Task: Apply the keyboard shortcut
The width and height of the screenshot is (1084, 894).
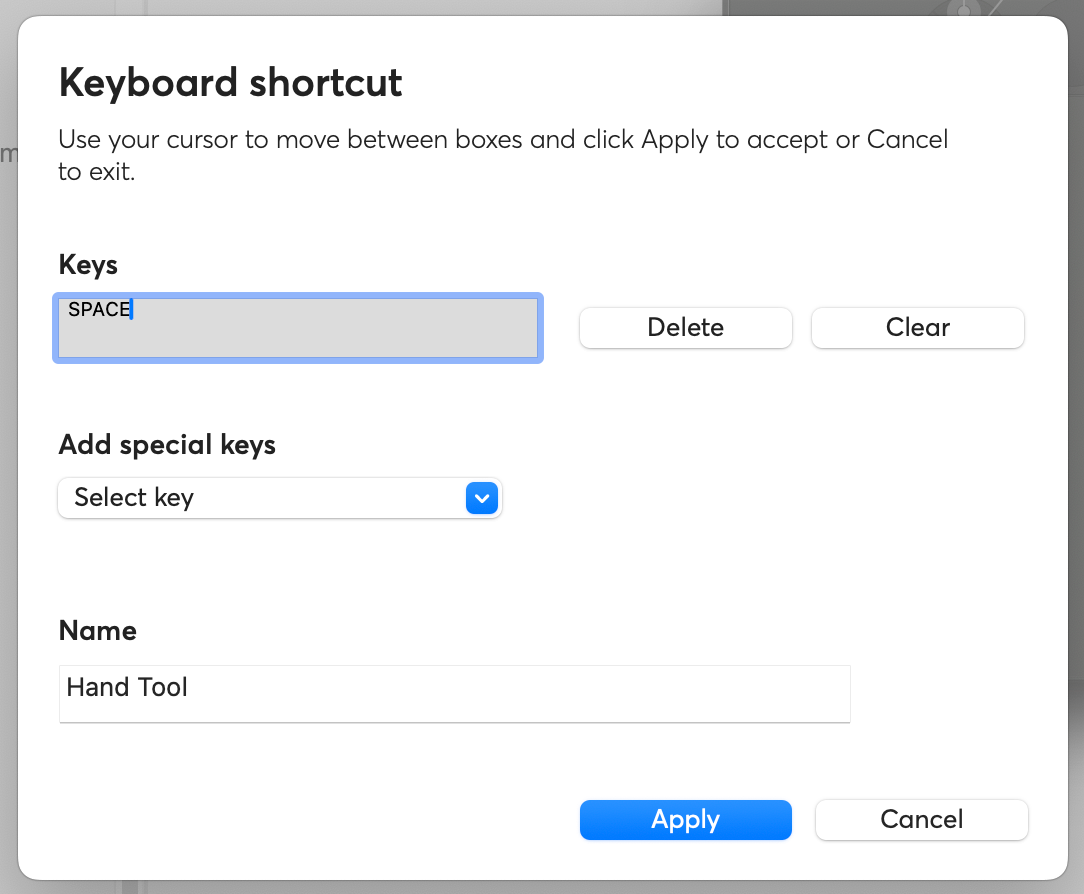Action: [x=686, y=820]
